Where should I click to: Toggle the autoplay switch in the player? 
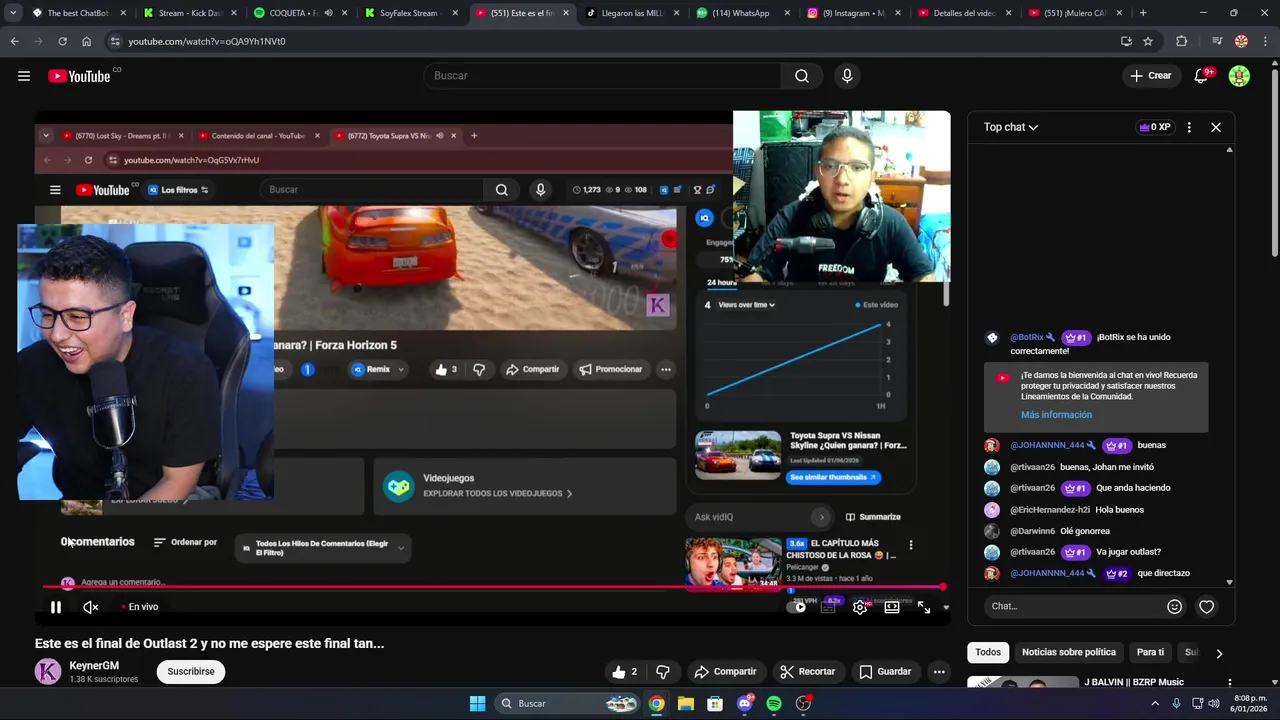(797, 607)
